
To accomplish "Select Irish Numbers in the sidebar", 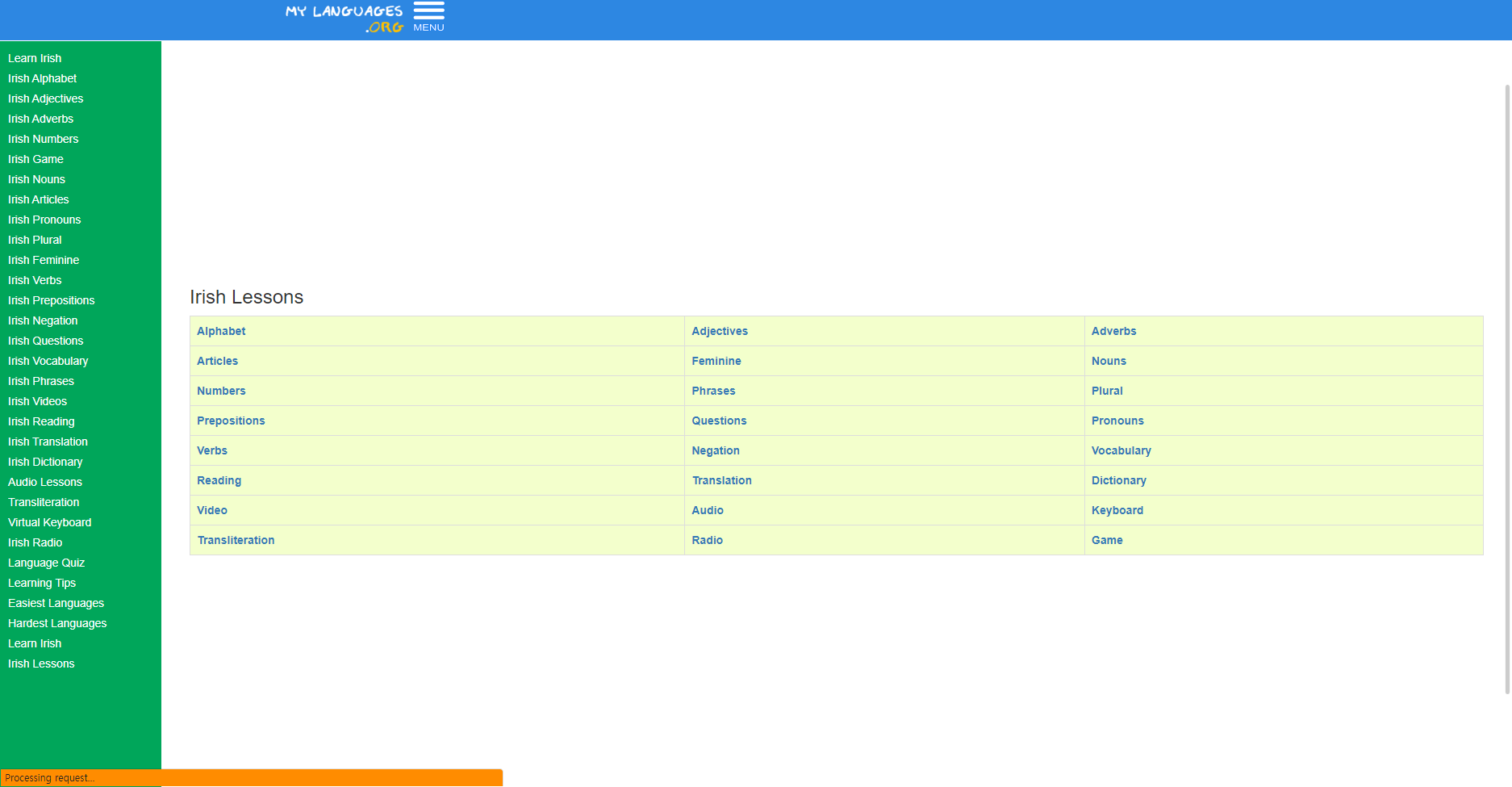I will (x=43, y=139).
